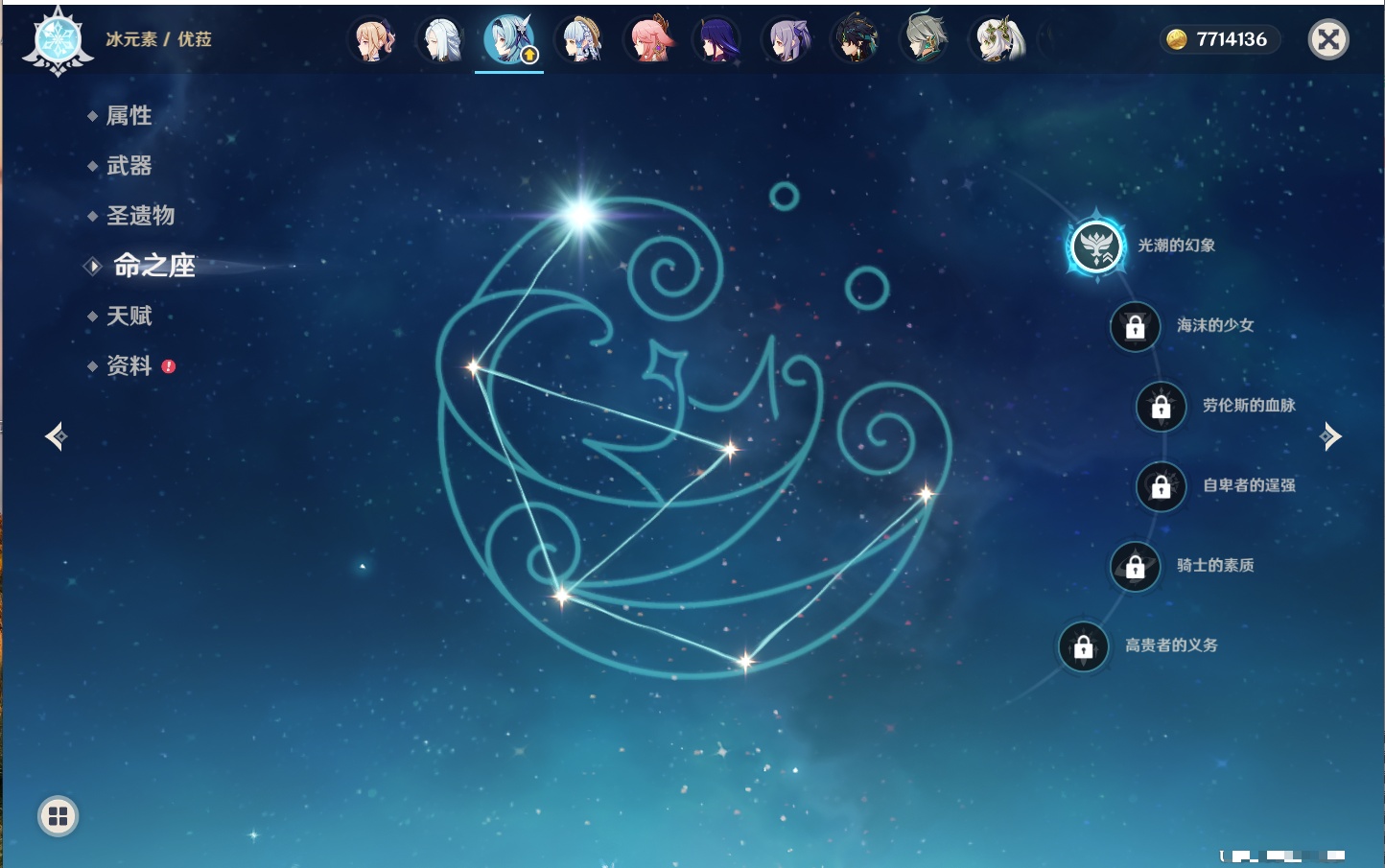Click the yellow upgrade arrow badge on Eula
This screenshot has width=1385, height=868.
[528, 56]
